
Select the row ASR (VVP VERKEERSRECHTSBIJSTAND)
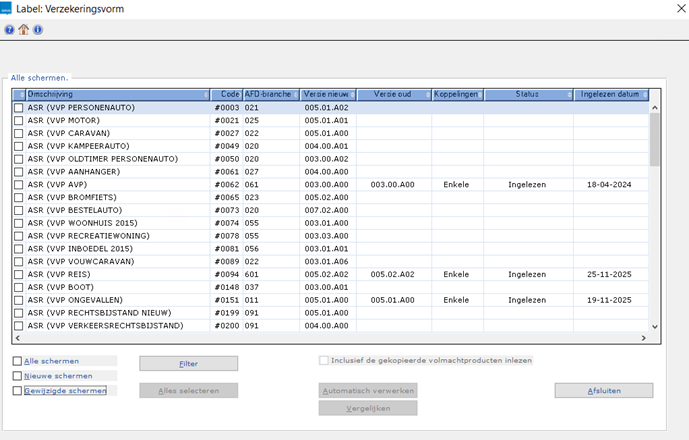[x=331, y=326]
